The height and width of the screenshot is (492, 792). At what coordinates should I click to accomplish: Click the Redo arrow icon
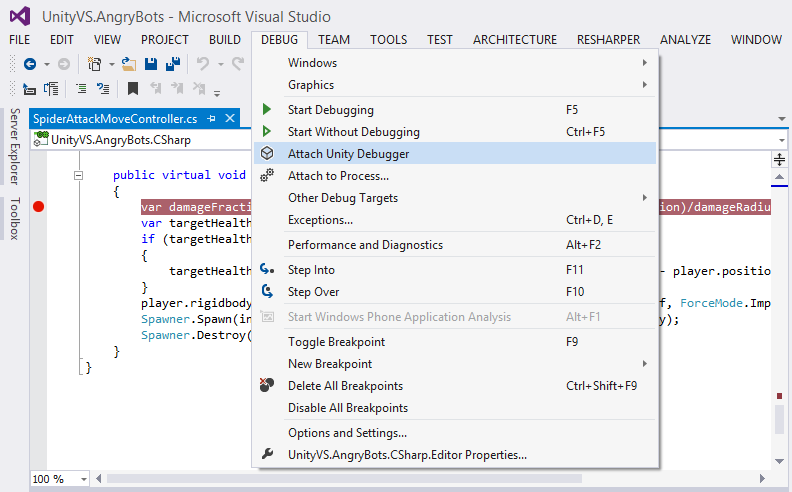238,64
